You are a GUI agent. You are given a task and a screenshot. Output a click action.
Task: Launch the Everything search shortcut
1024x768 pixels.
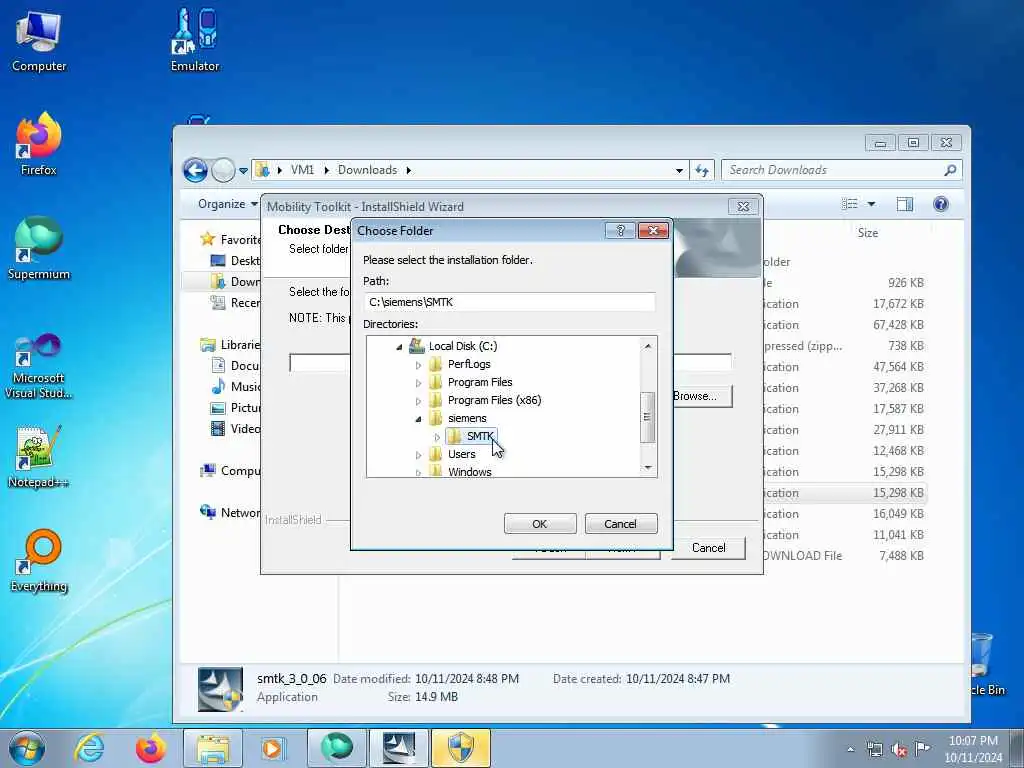click(39, 560)
